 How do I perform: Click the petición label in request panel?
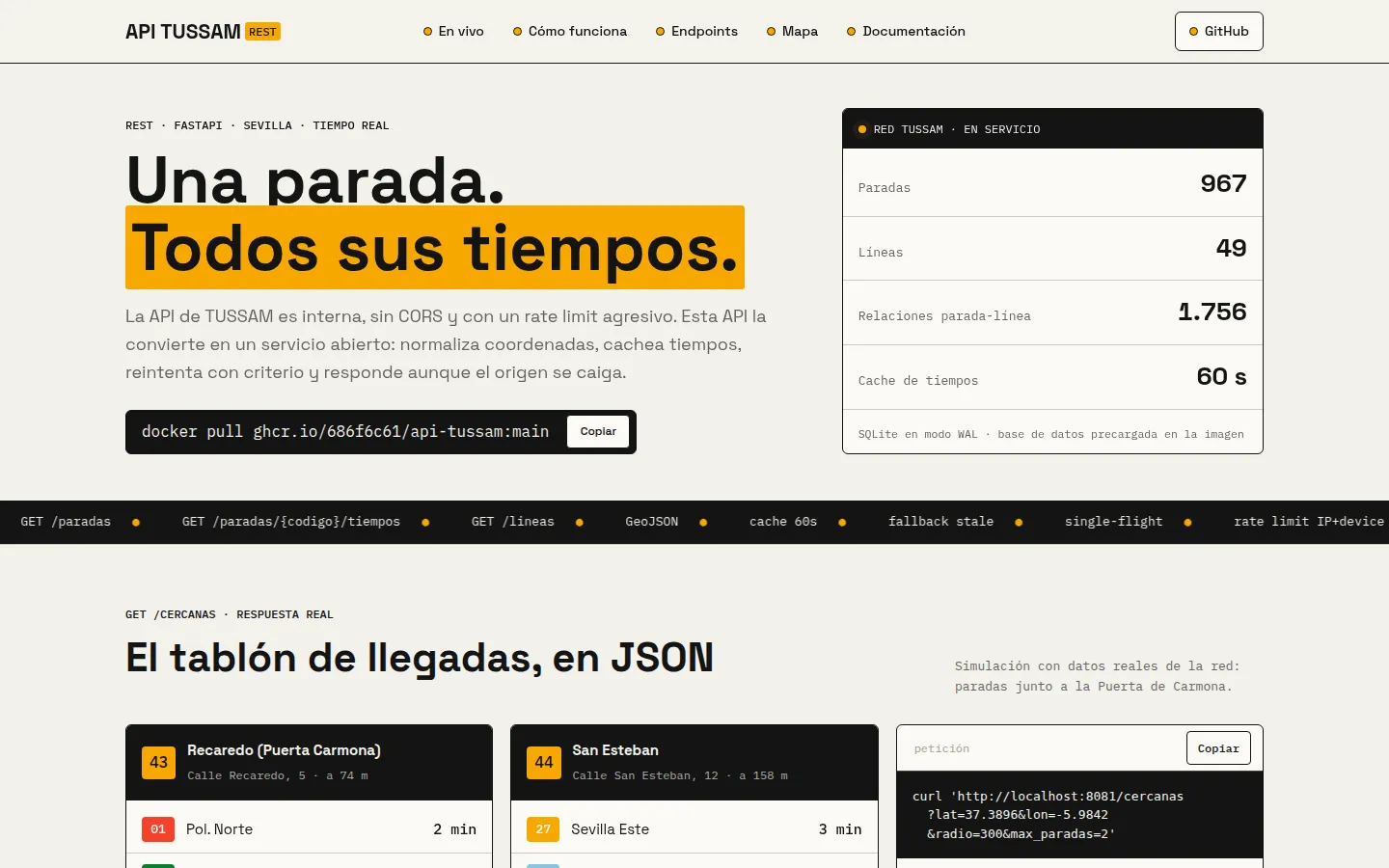tap(941, 748)
